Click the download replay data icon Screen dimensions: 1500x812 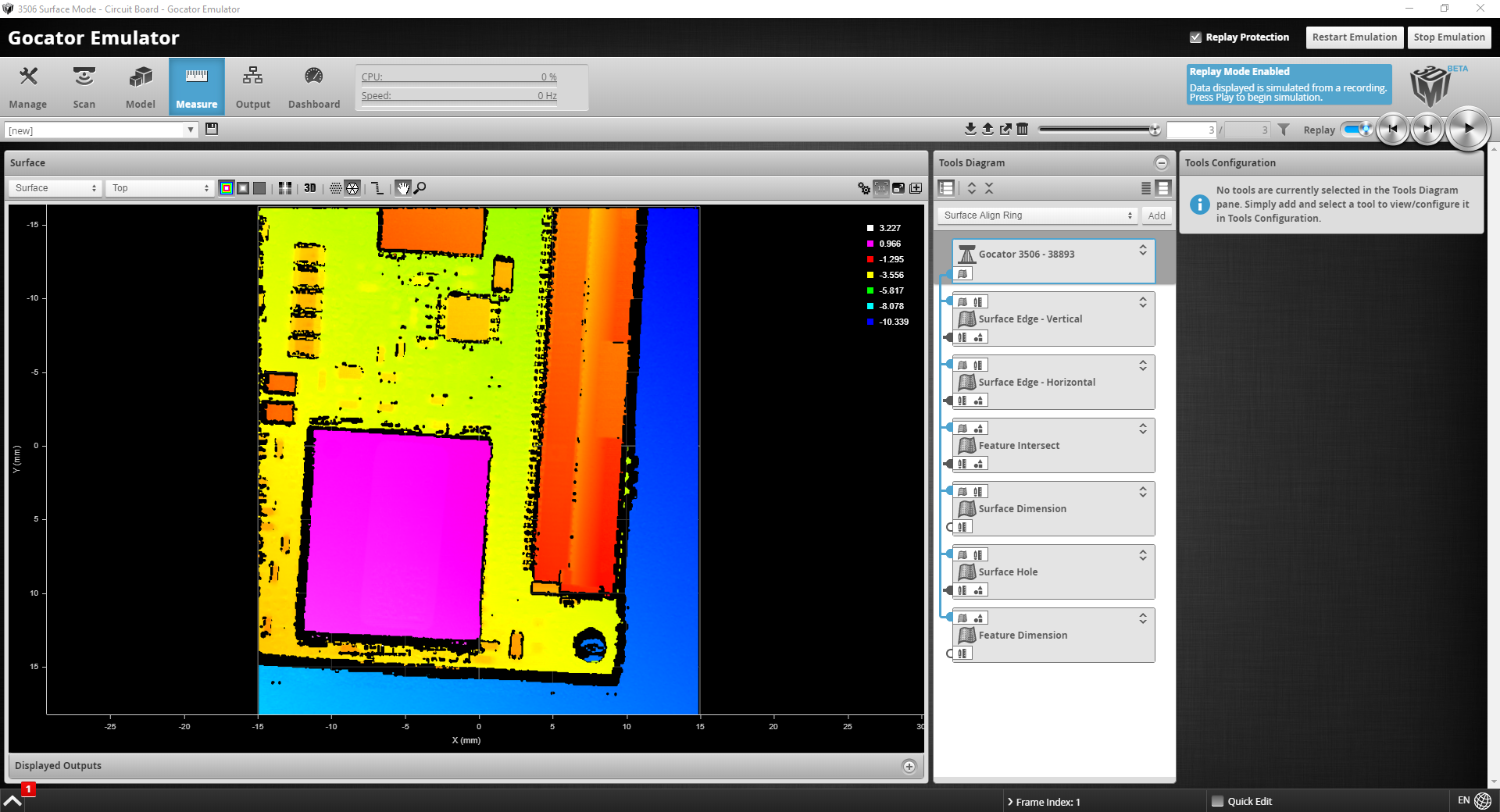click(x=970, y=130)
